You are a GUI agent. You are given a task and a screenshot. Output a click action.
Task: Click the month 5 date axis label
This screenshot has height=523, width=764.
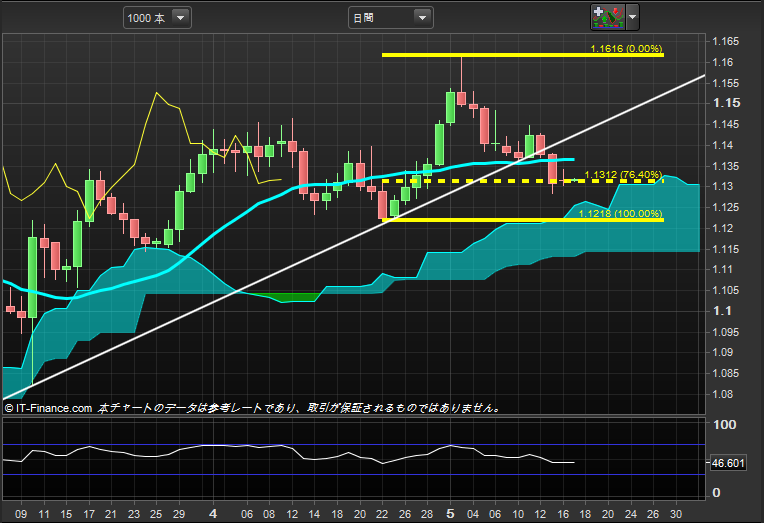pos(450,513)
